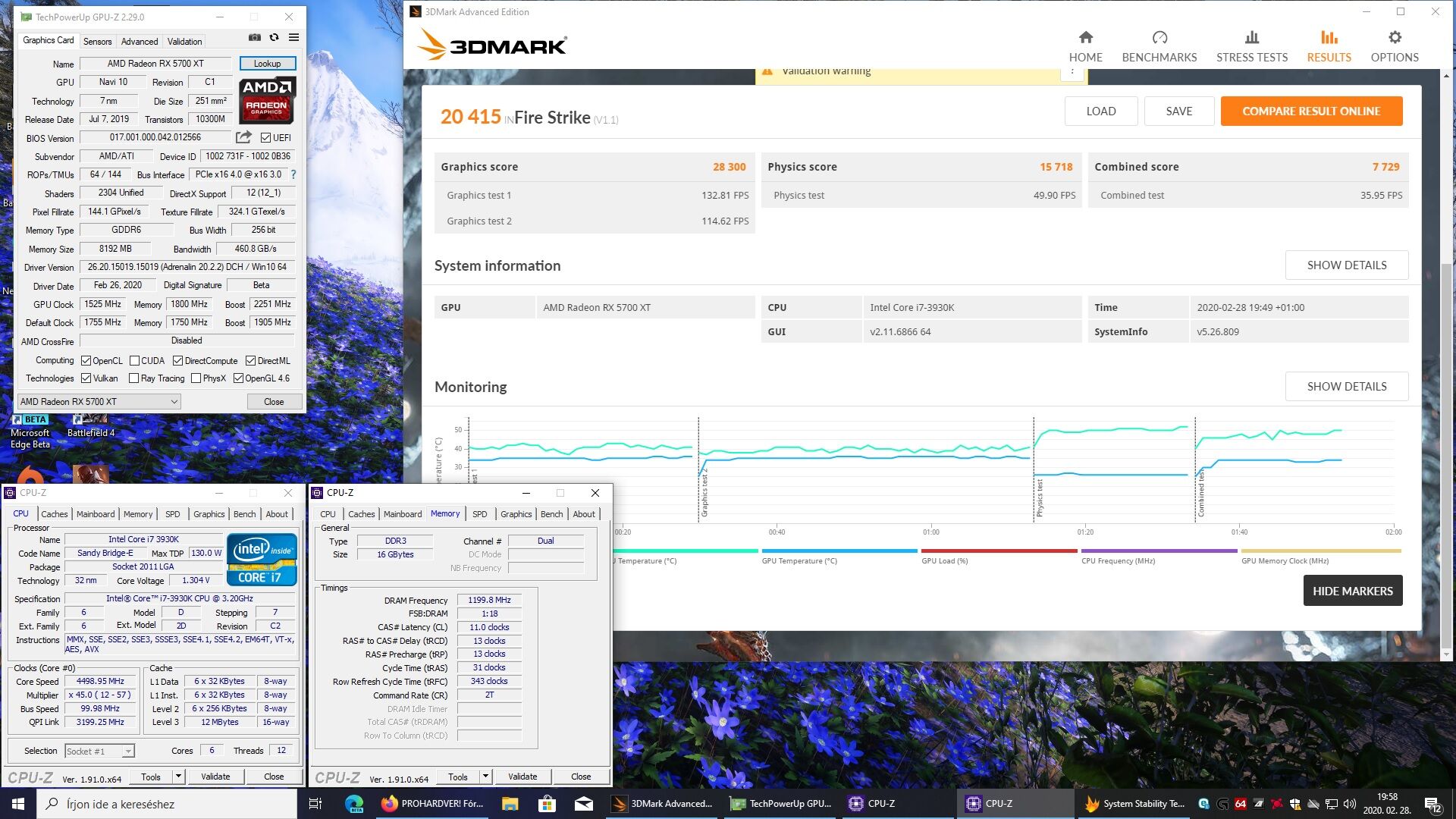Screen dimensions: 1456x819
Task: Open Microsoft Store from taskbar
Action: [x=547, y=804]
